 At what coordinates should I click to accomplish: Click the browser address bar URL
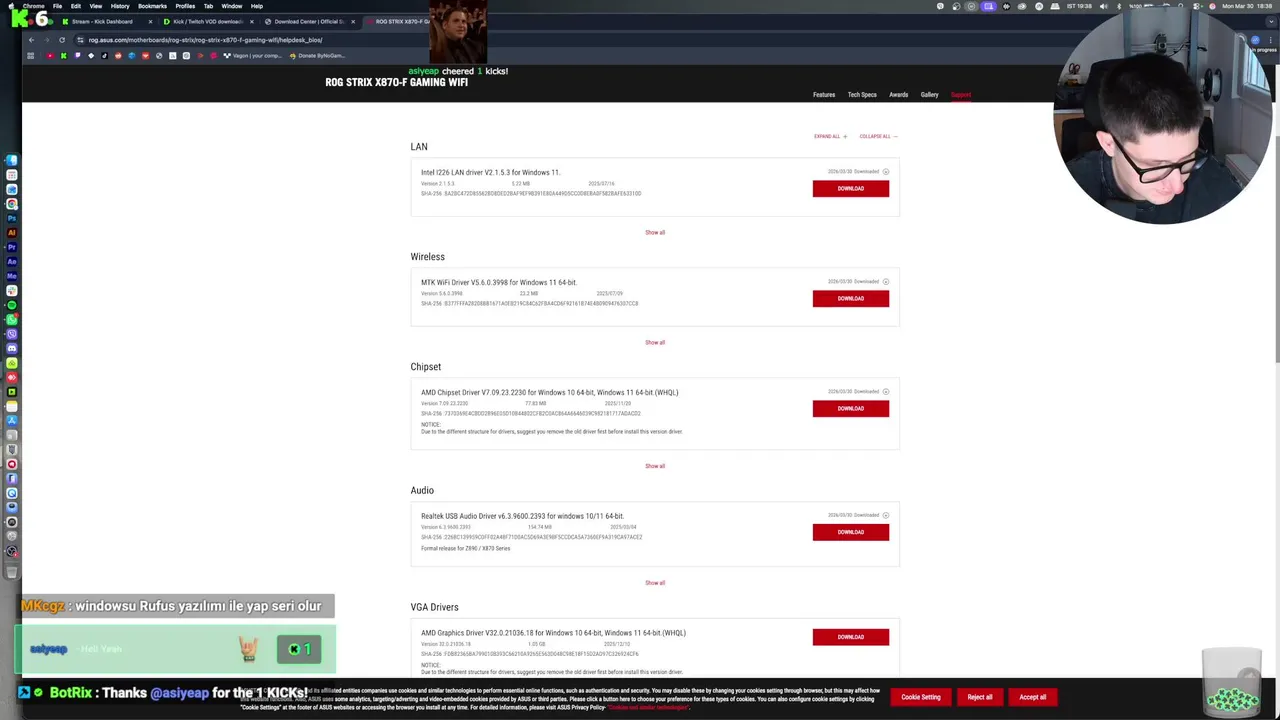[x=205, y=40]
